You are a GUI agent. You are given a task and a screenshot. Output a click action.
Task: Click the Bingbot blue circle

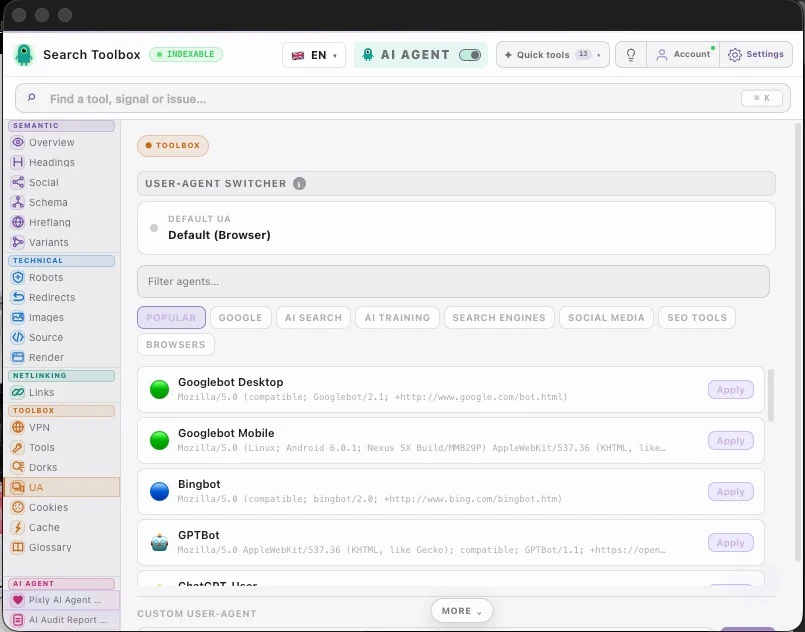coord(160,491)
